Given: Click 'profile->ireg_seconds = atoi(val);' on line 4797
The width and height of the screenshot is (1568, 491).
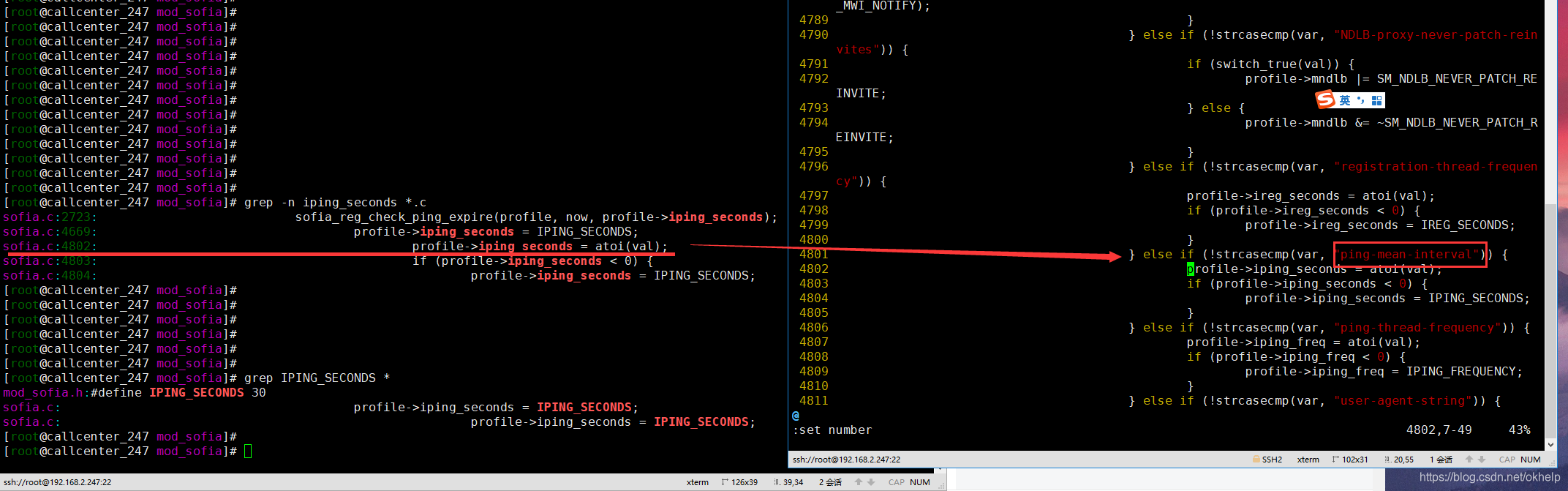Looking at the screenshot, I should [1311, 196].
